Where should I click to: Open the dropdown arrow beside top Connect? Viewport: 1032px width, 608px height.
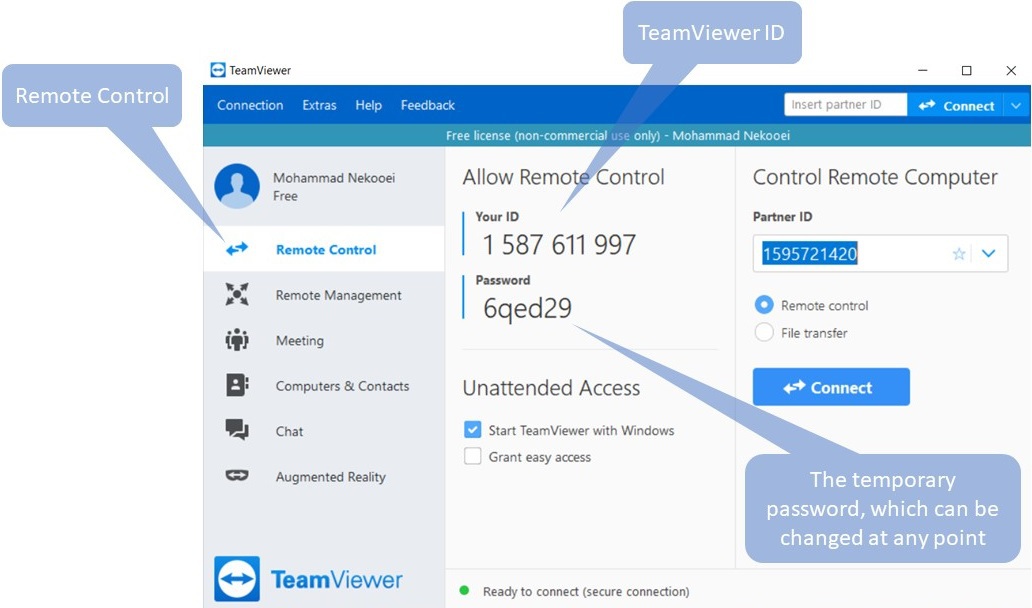[x=1016, y=105]
